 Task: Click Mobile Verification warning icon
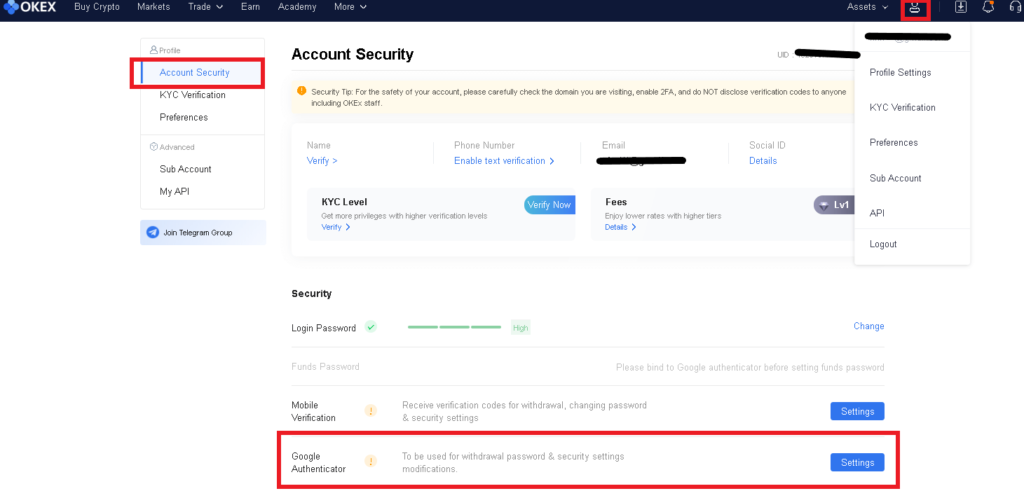tap(371, 411)
